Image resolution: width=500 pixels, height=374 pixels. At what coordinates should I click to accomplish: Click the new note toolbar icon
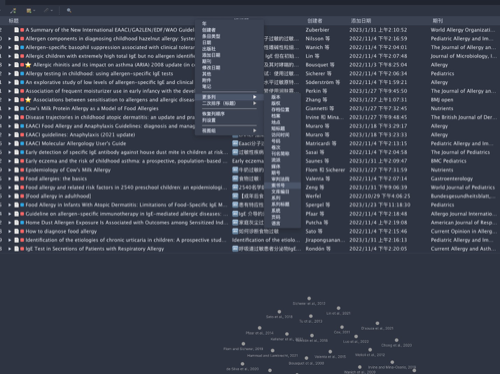(29, 11)
